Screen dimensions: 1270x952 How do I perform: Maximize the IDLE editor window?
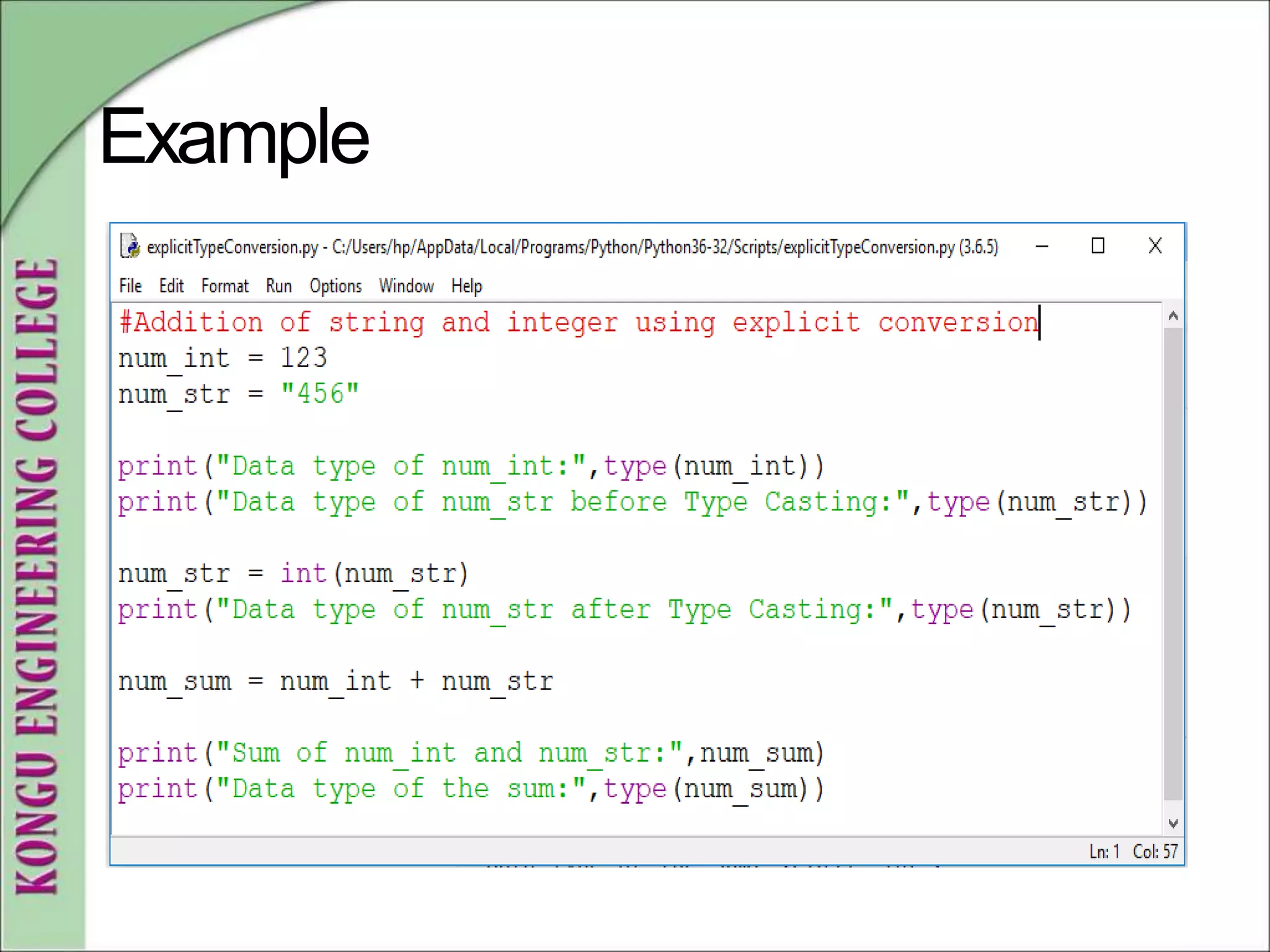(1098, 246)
